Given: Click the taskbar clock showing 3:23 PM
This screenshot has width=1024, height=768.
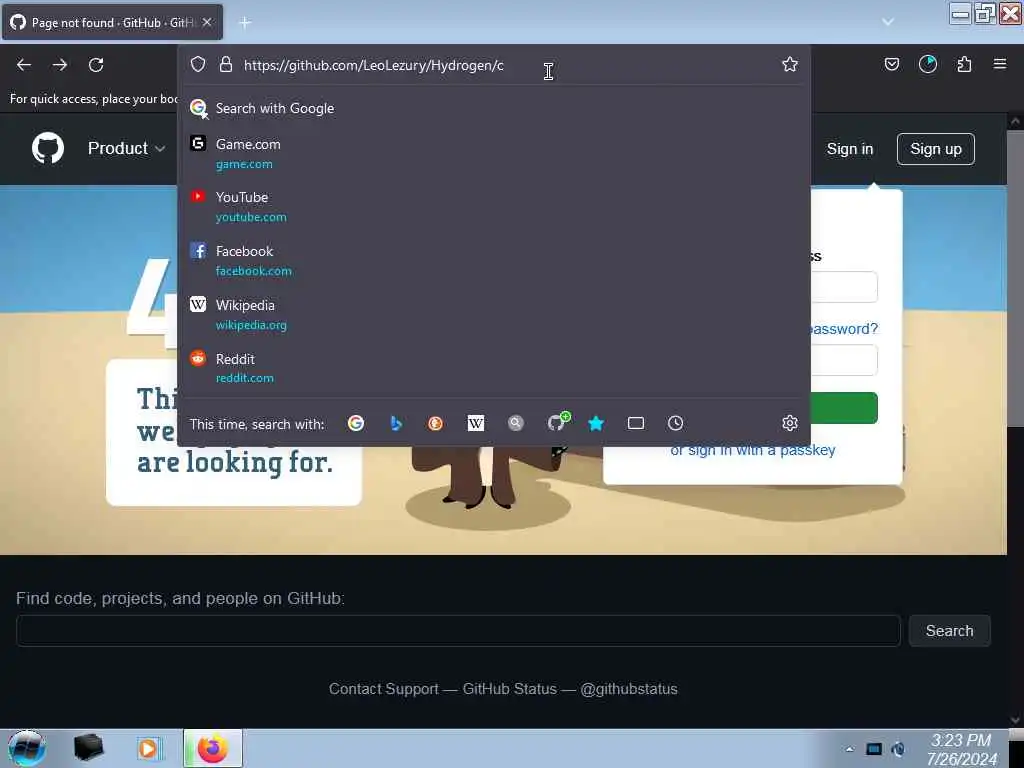Looking at the screenshot, I should coord(961,749).
